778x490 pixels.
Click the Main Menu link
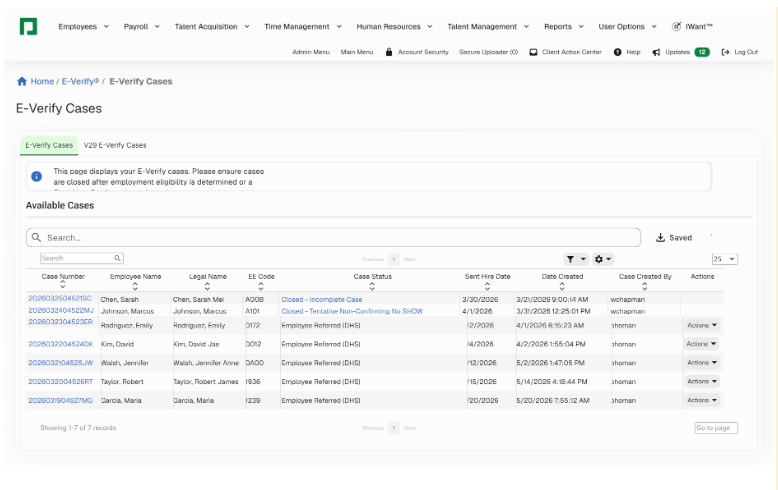357,52
